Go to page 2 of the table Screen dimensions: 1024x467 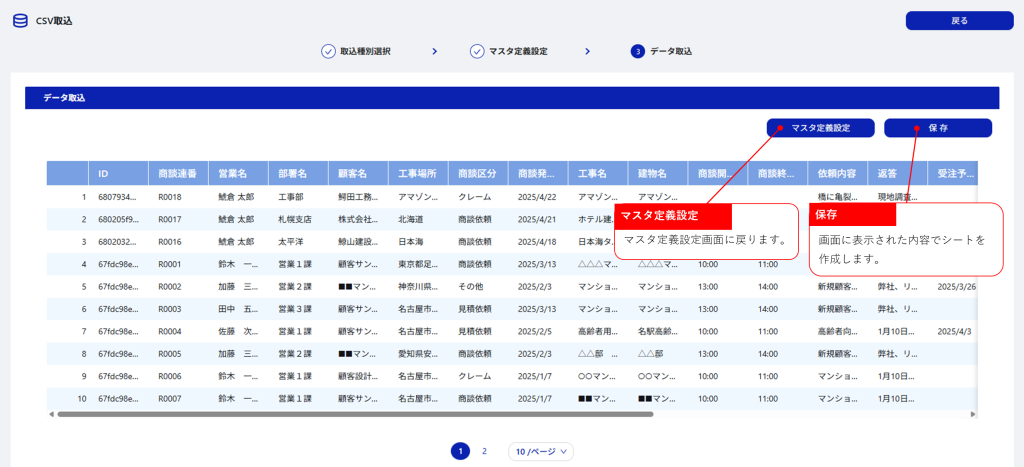[484, 451]
